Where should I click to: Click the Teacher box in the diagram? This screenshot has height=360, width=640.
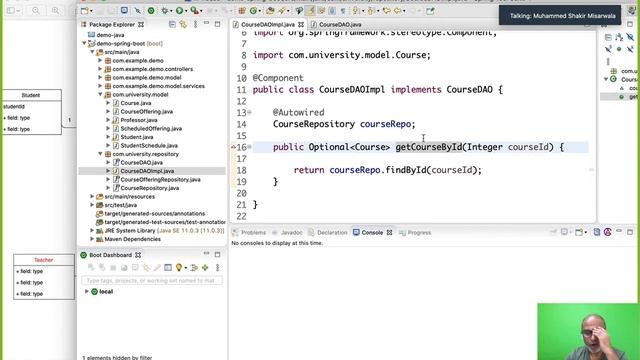point(44,277)
